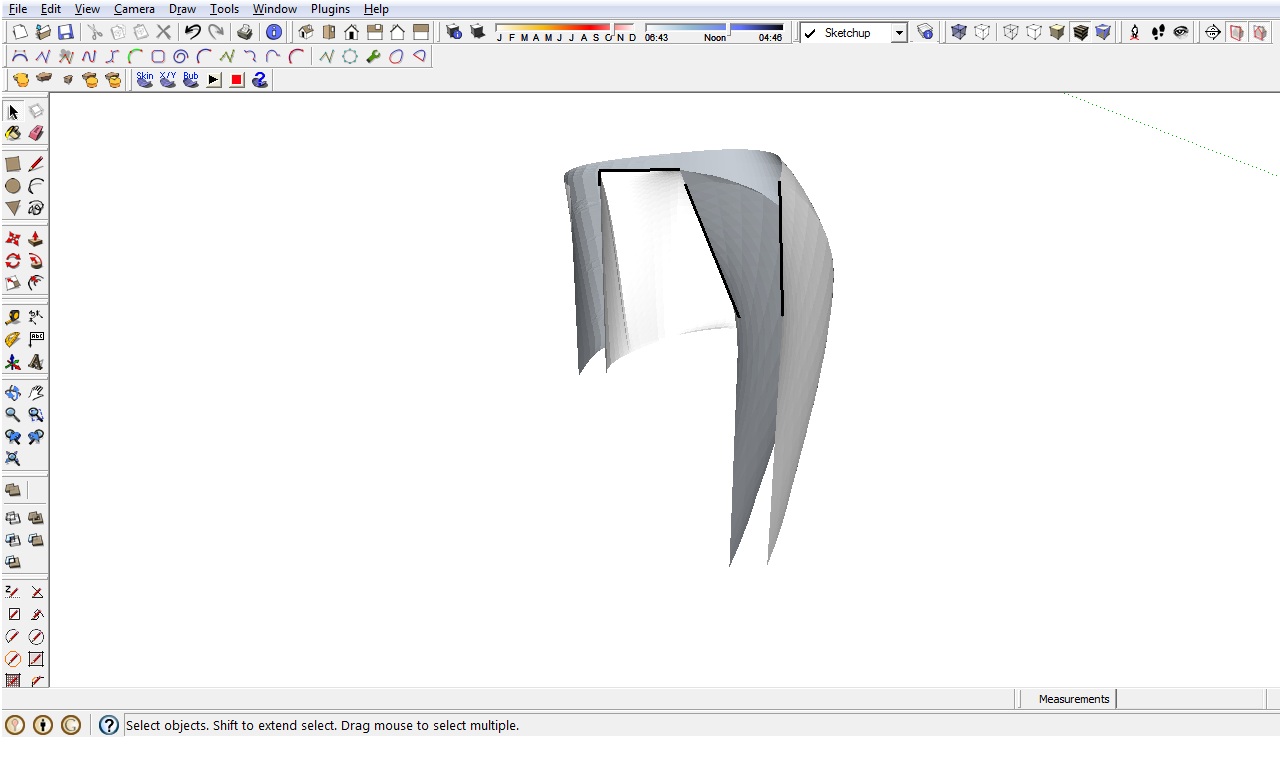
Task: Switch to Front house view
Action: click(x=351, y=32)
